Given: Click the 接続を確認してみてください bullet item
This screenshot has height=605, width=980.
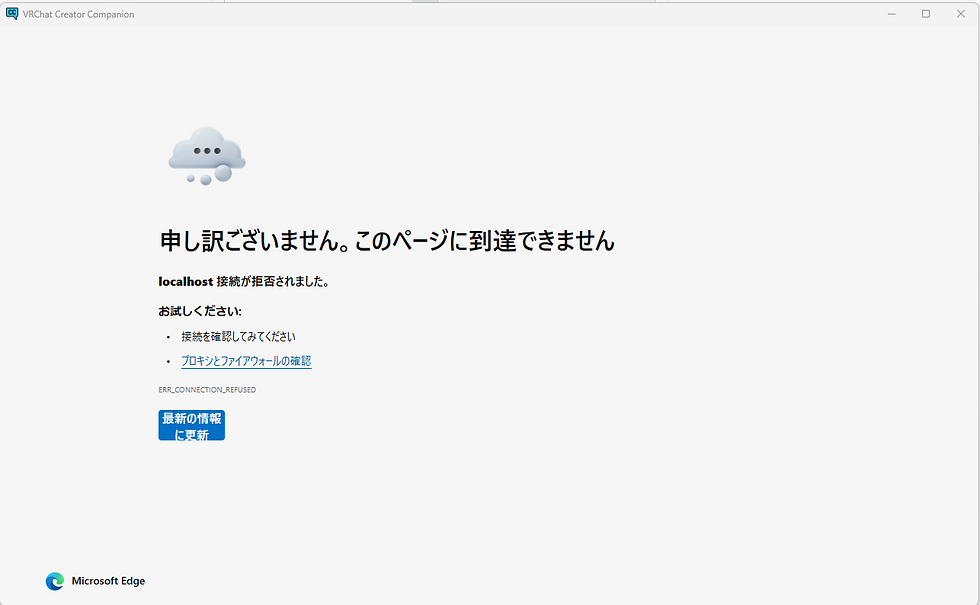Looking at the screenshot, I should click(x=237, y=336).
